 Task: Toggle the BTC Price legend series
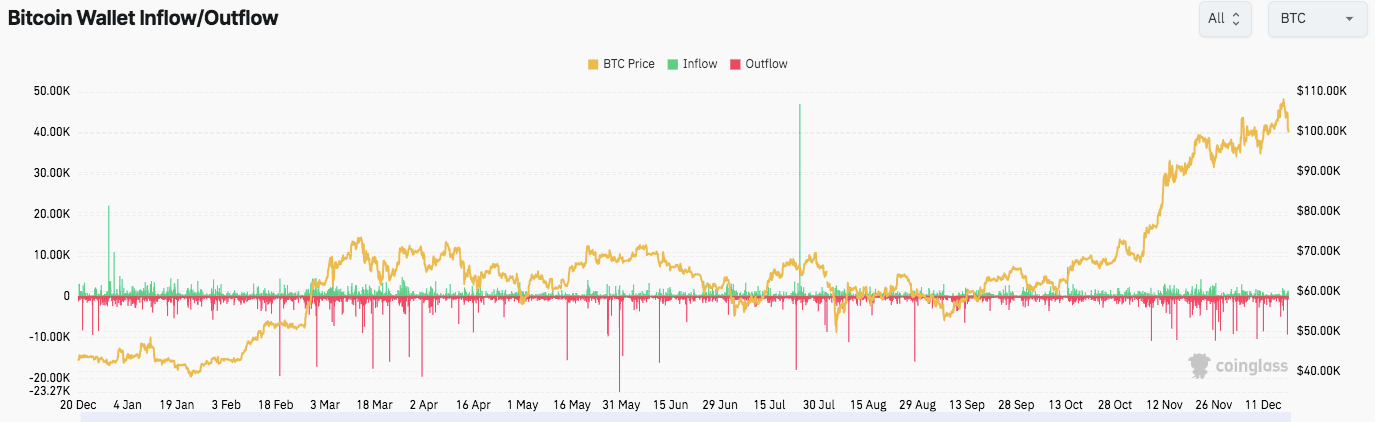[620, 64]
